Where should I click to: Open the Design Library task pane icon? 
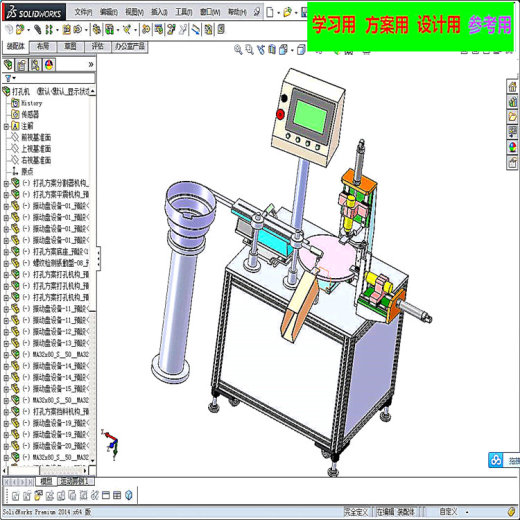512,102
